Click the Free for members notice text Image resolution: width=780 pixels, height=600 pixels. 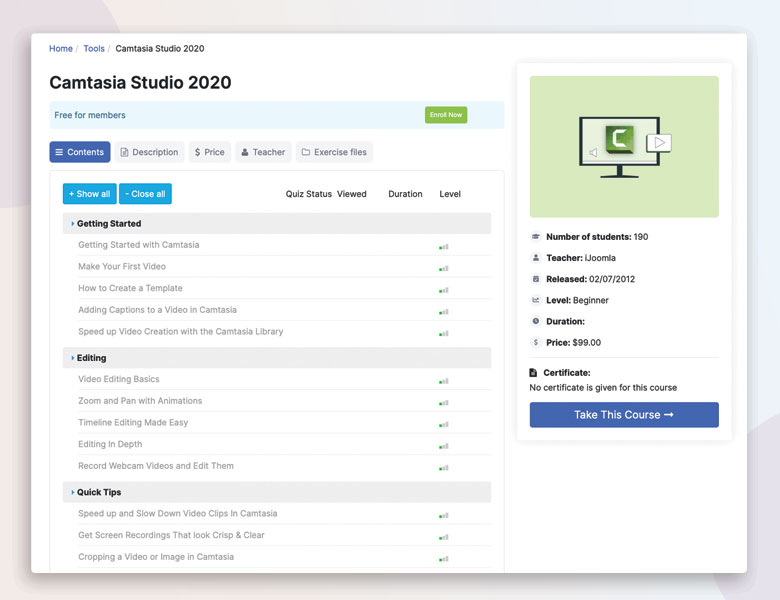[90, 115]
